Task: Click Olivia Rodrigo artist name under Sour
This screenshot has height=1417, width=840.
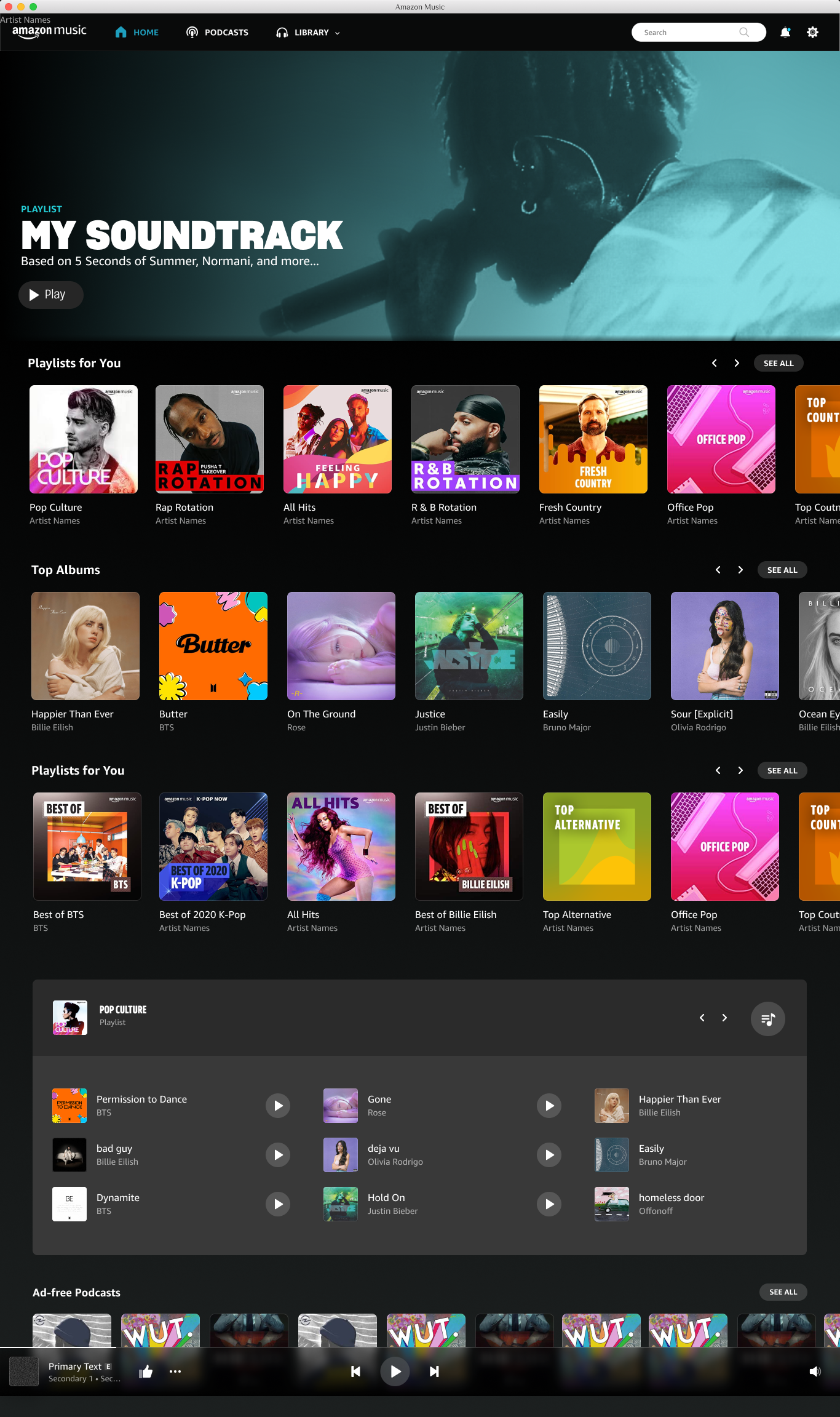Action: 699,727
